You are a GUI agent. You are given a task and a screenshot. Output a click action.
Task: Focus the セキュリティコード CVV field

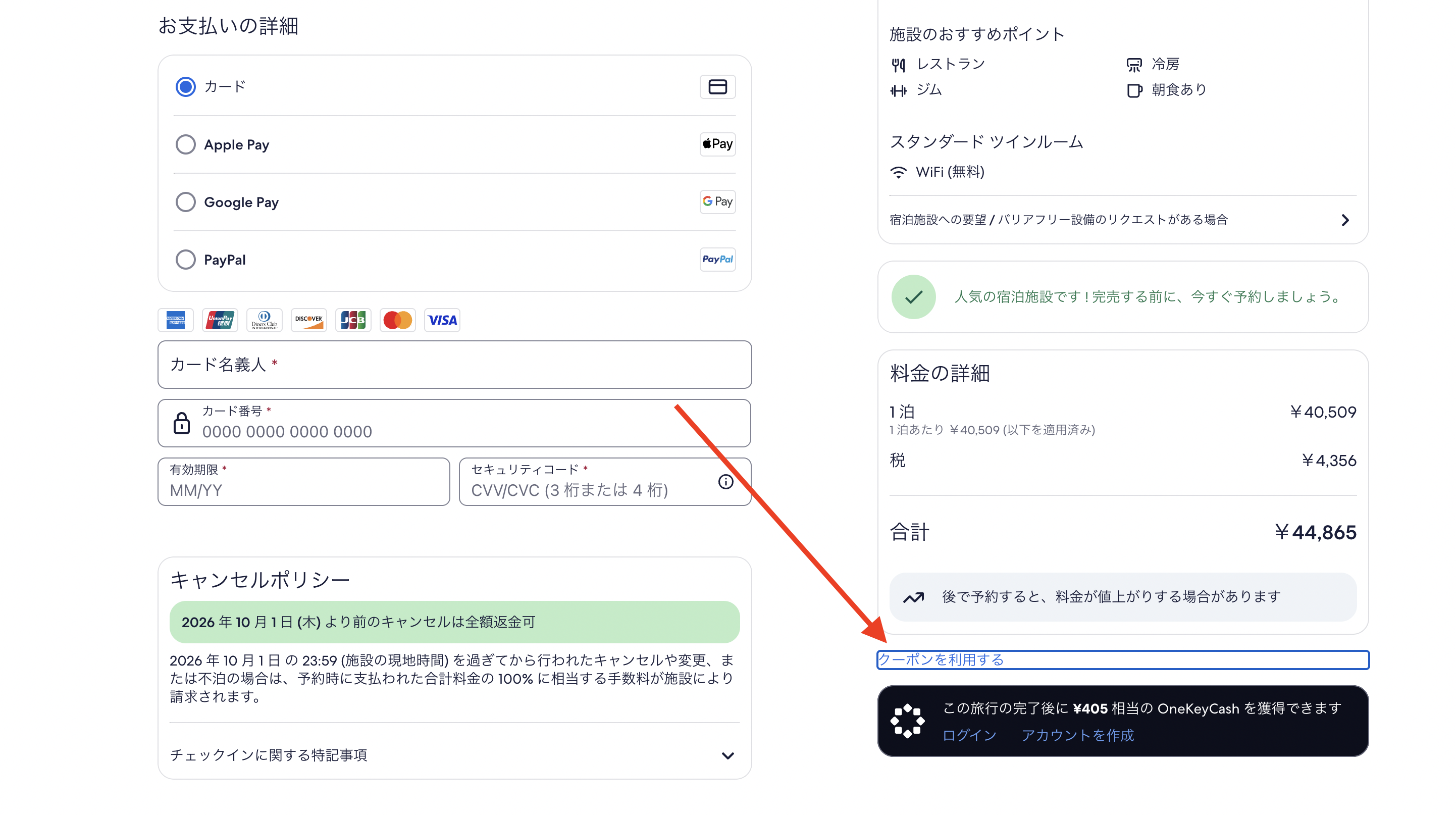tap(605, 482)
